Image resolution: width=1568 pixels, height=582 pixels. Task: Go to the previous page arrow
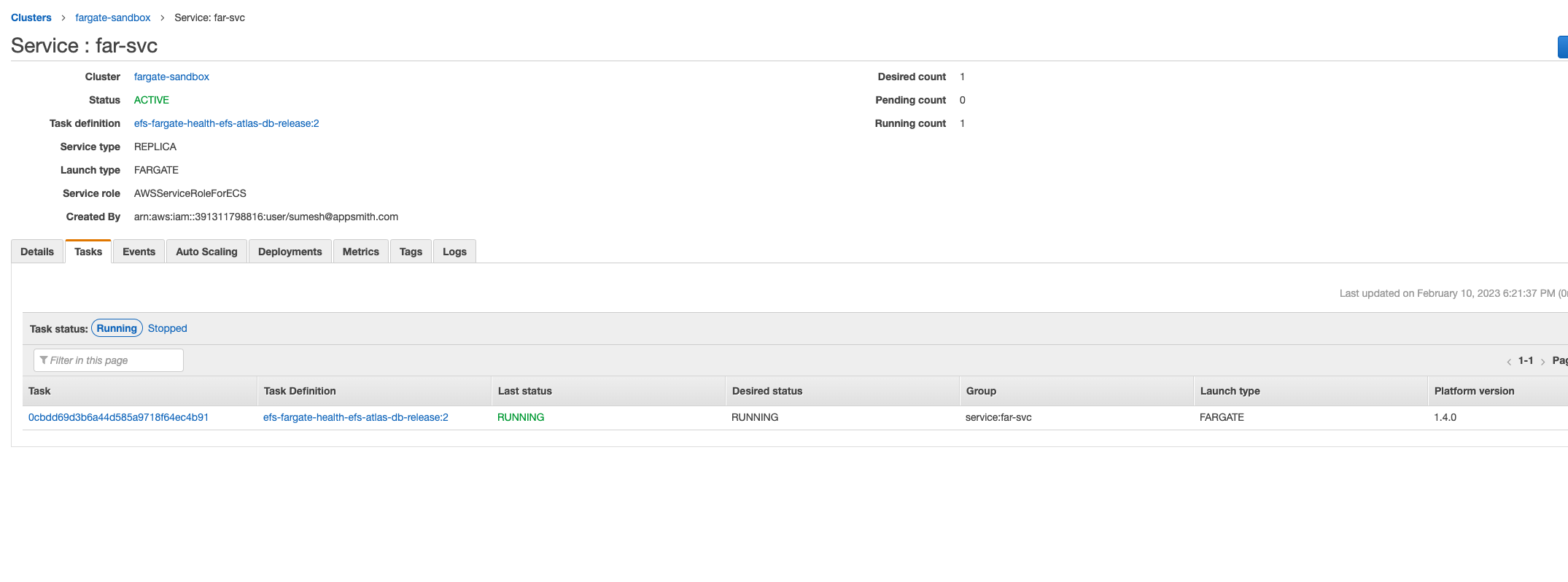pyautogui.click(x=1509, y=362)
